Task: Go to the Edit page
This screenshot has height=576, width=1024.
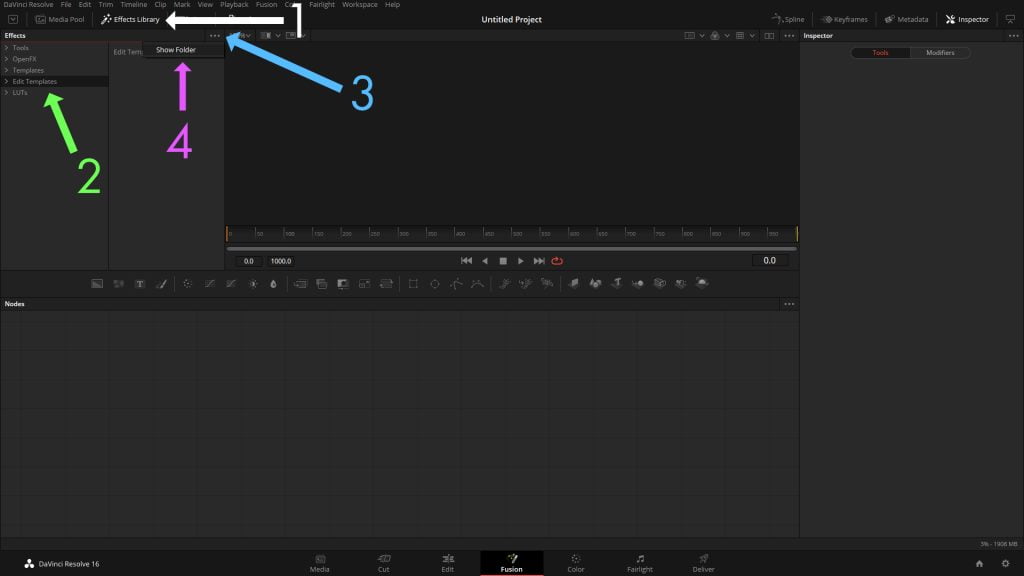Action: click(447, 563)
